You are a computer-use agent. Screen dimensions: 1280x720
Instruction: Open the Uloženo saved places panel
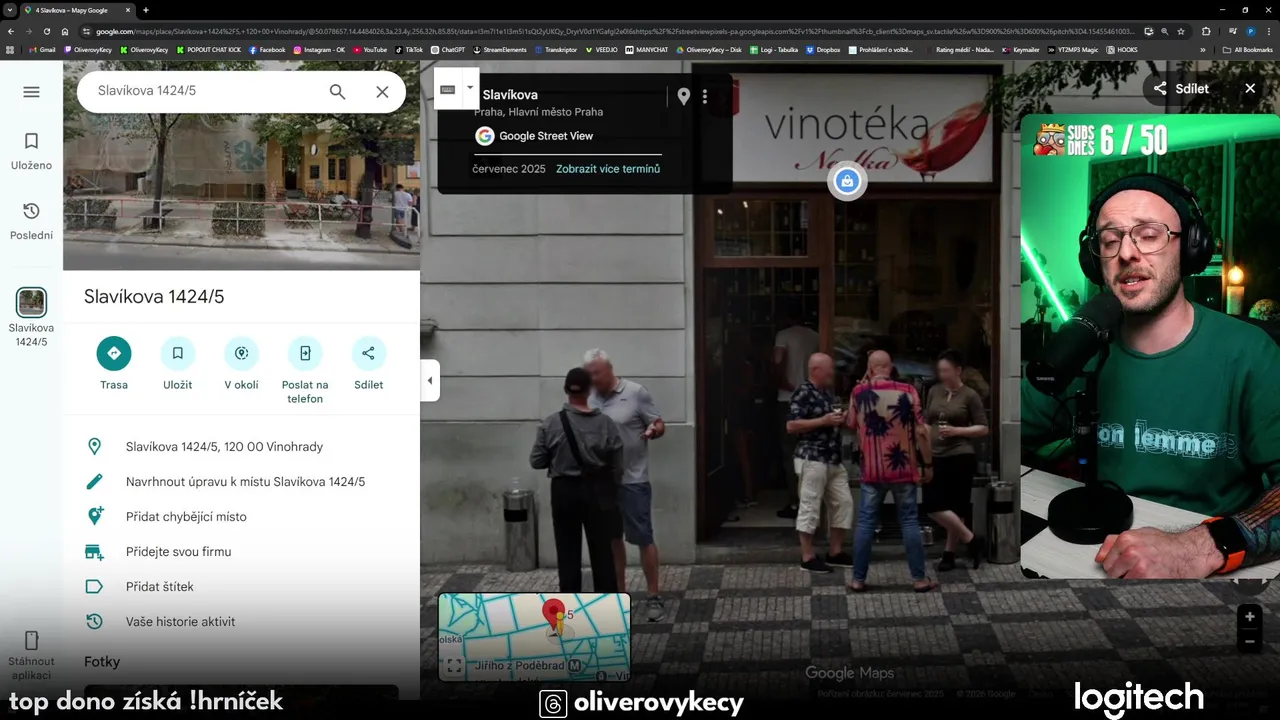point(31,151)
